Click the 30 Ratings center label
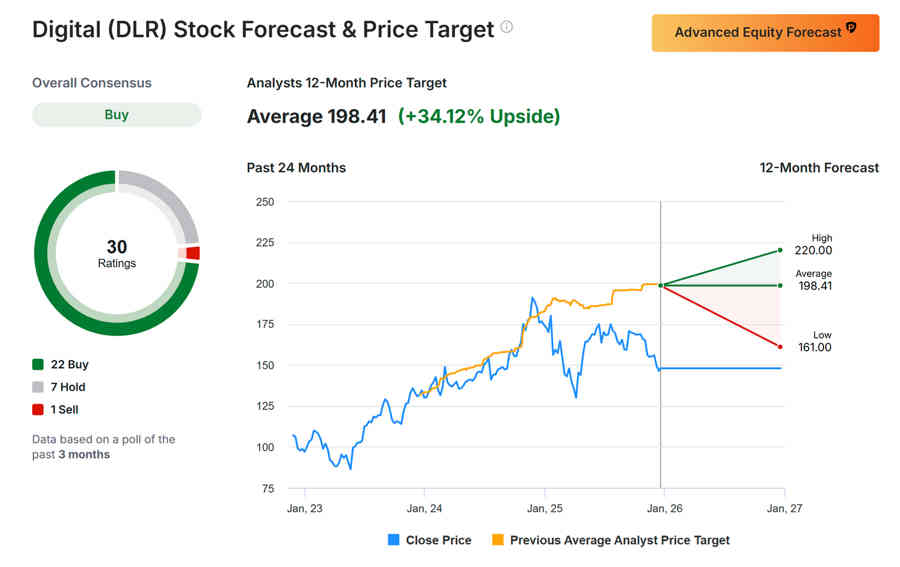 (116, 253)
